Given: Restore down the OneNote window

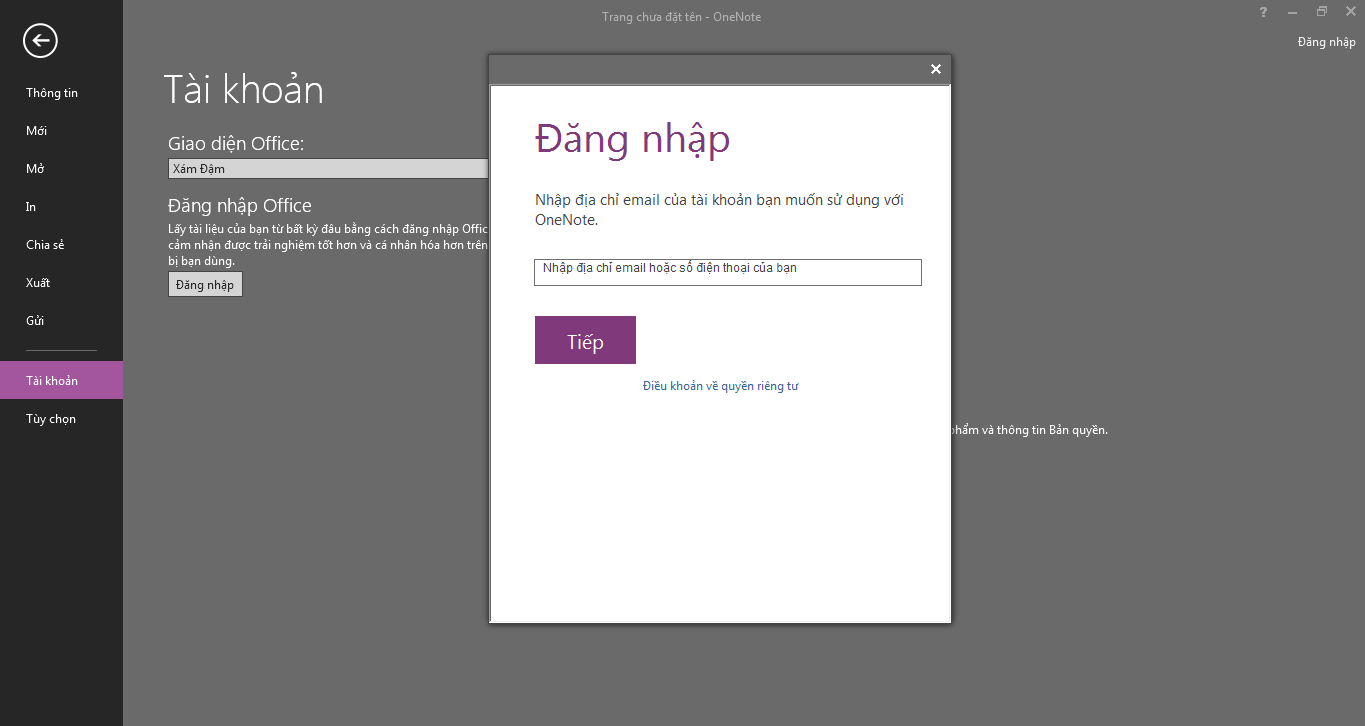Looking at the screenshot, I should [x=1321, y=12].
